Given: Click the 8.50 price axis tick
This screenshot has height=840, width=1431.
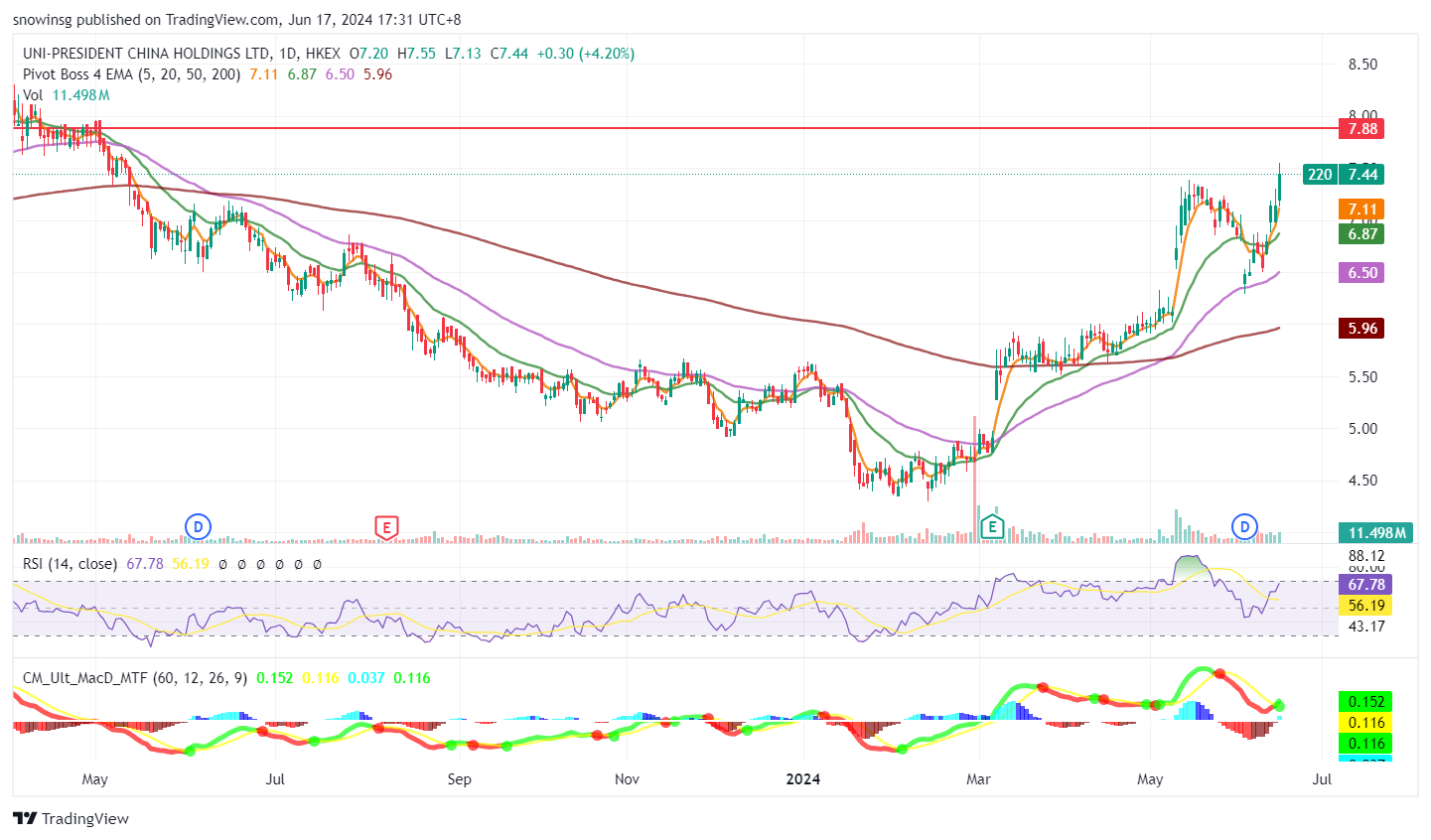Looking at the screenshot, I should [x=1362, y=65].
